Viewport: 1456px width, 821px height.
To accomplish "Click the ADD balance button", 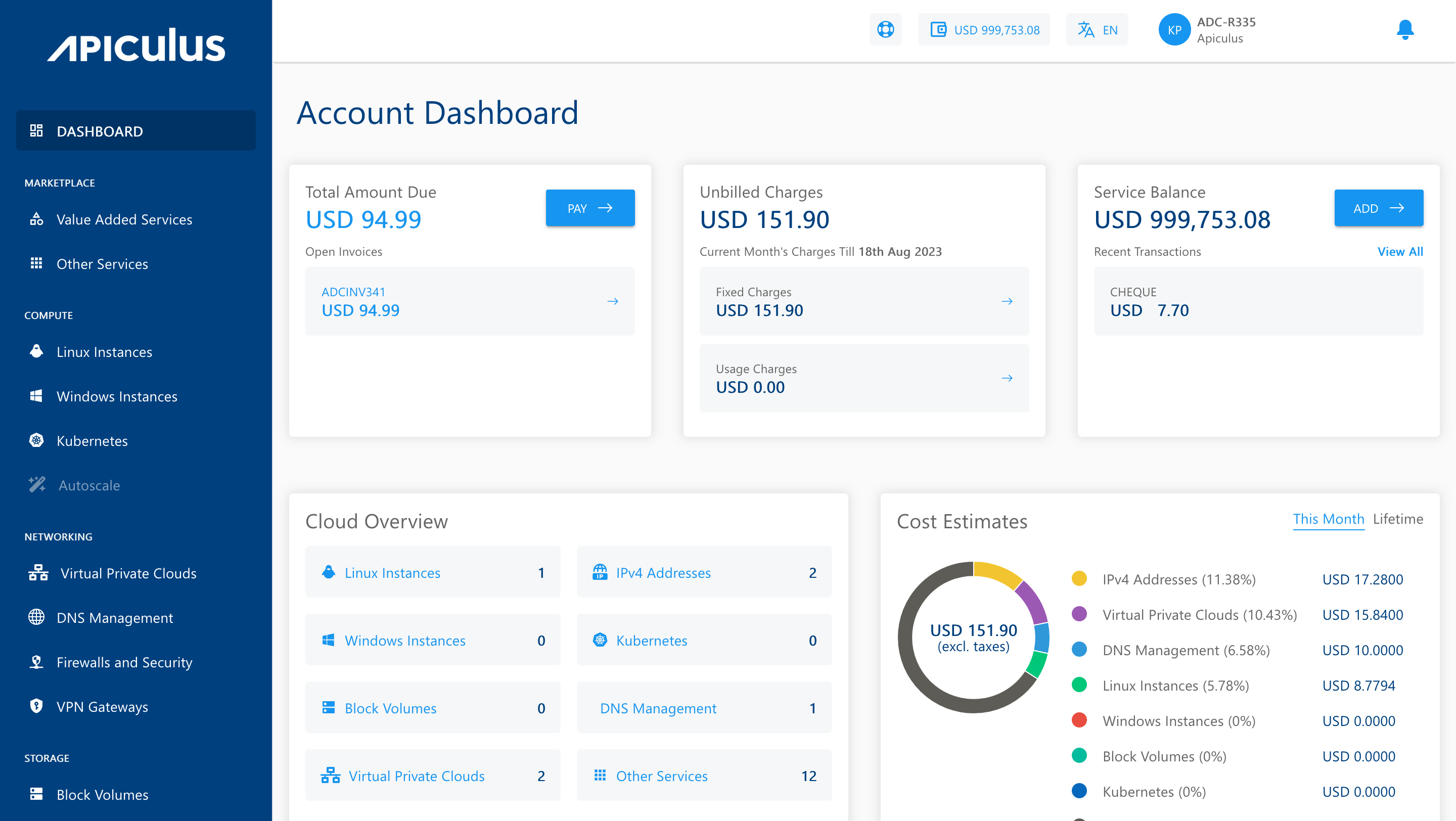I will pyautogui.click(x=1379, y=208).
